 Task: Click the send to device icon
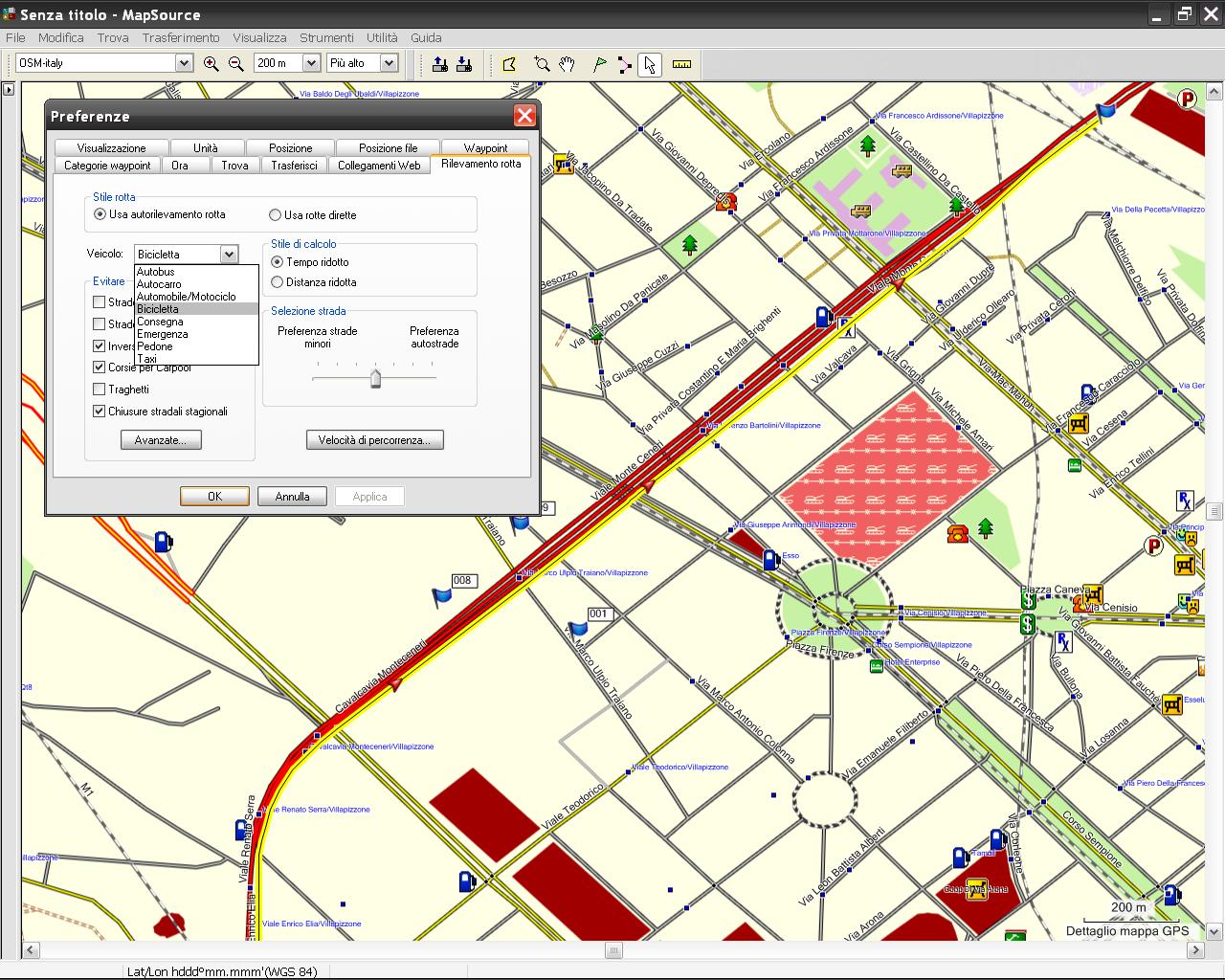440,63
